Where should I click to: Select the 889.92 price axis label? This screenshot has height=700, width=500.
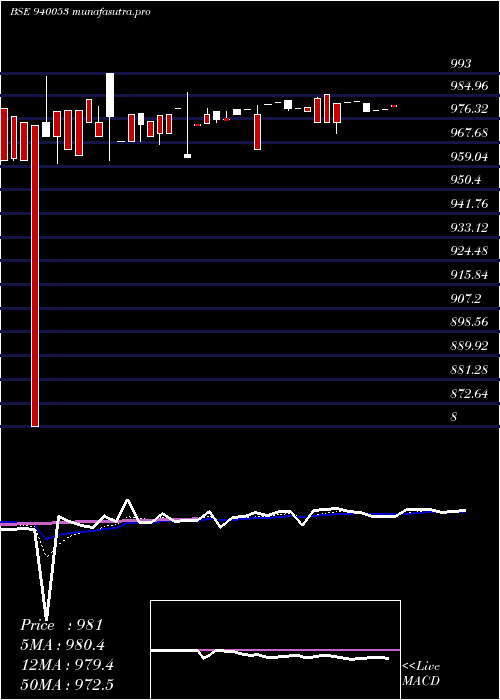click(x=469, y=346)
